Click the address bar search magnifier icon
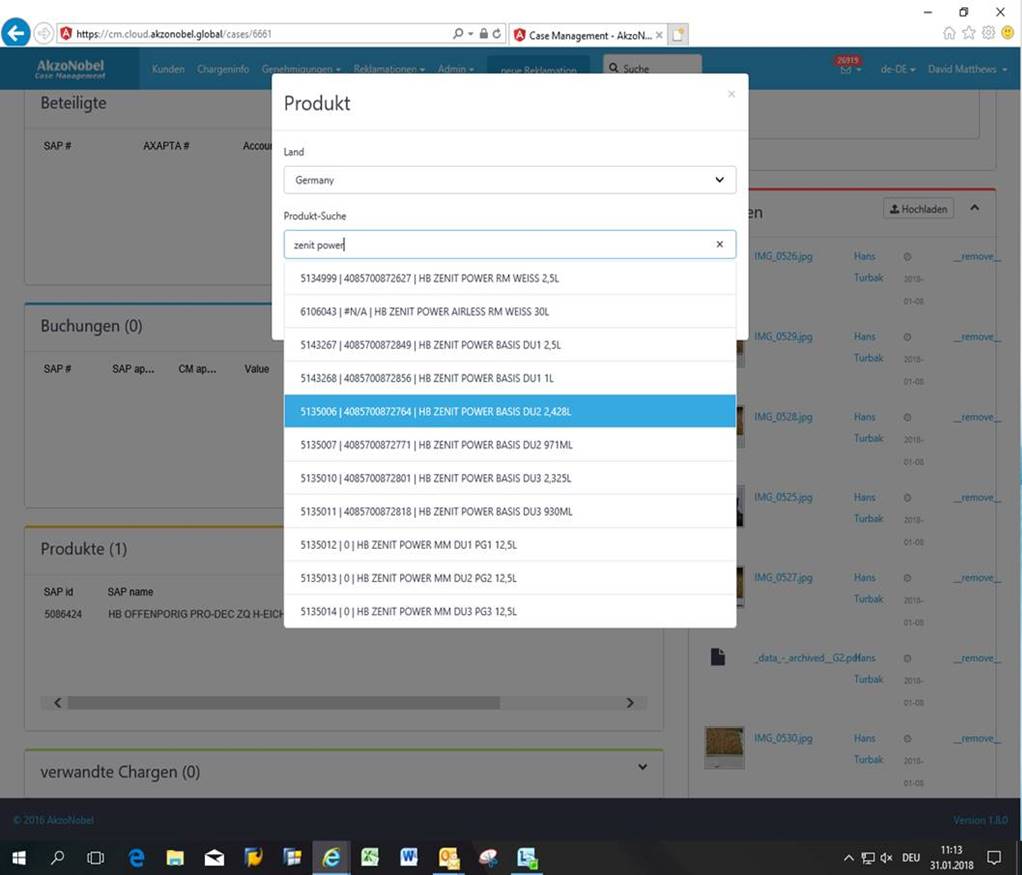This screenshot has height=875, width=1022. coord(458,33)
